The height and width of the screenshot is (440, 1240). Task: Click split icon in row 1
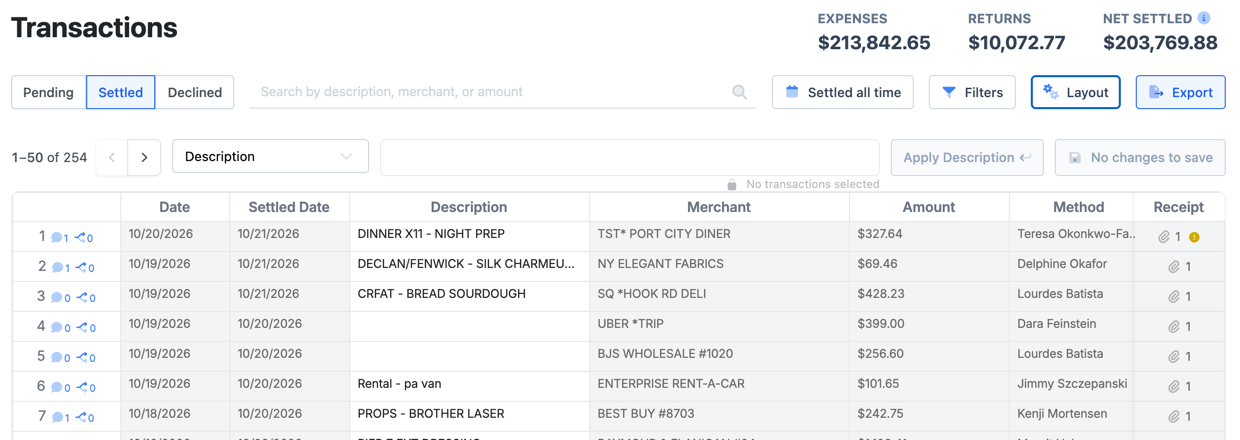[81, 238]
